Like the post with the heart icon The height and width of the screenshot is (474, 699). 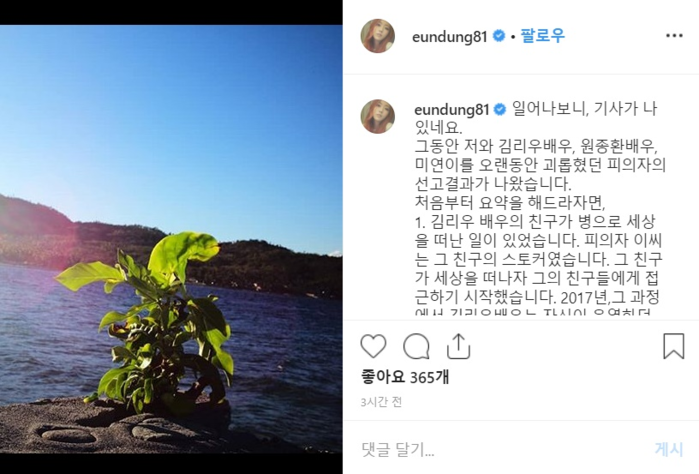point(373,346)
